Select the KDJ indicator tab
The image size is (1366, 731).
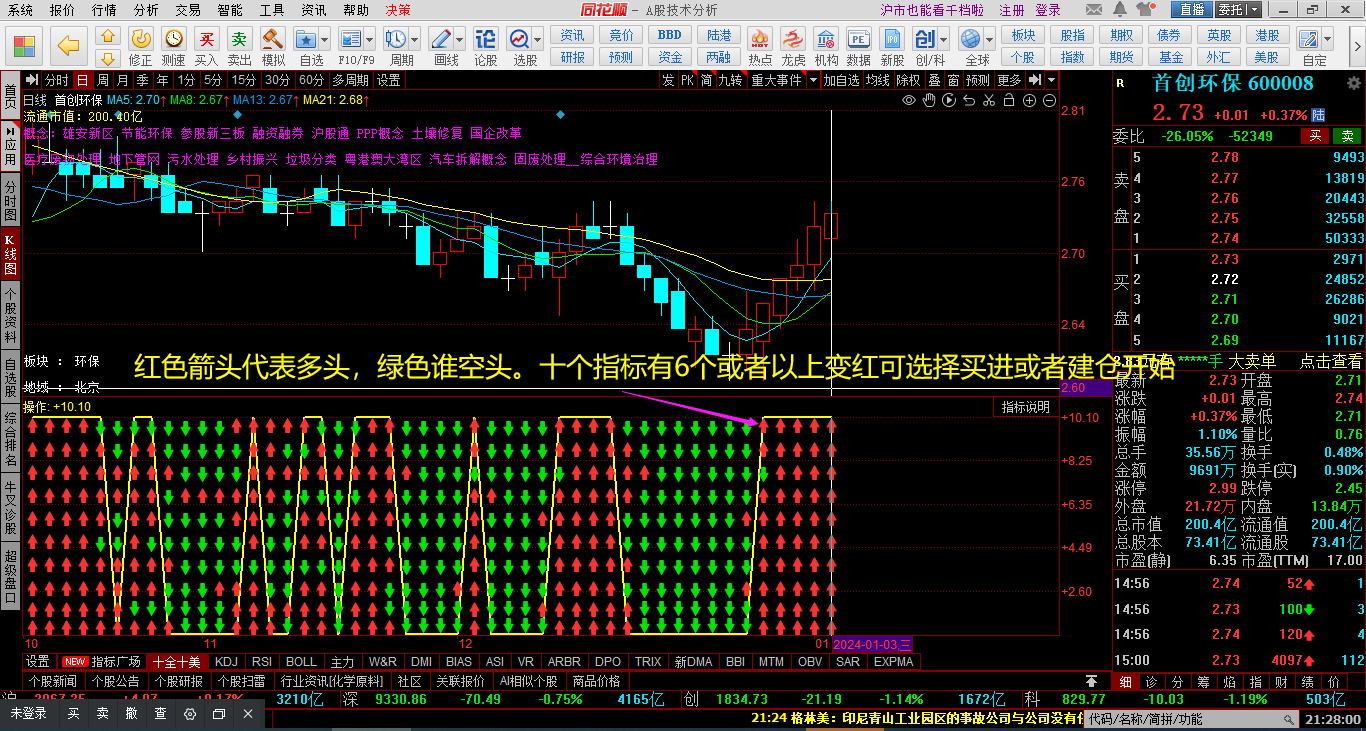tap(227, 661)
